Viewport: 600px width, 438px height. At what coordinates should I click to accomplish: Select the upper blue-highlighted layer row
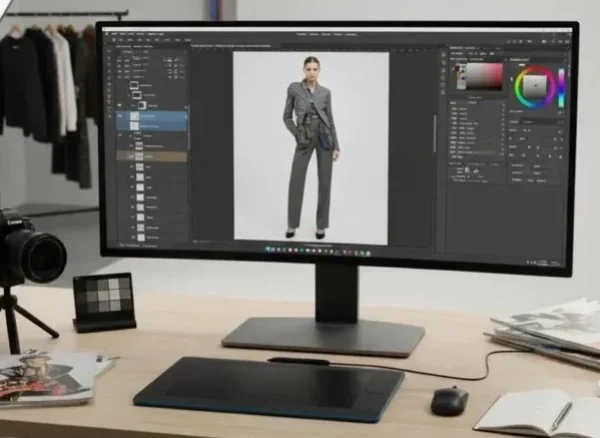click(x=152, y=116)
